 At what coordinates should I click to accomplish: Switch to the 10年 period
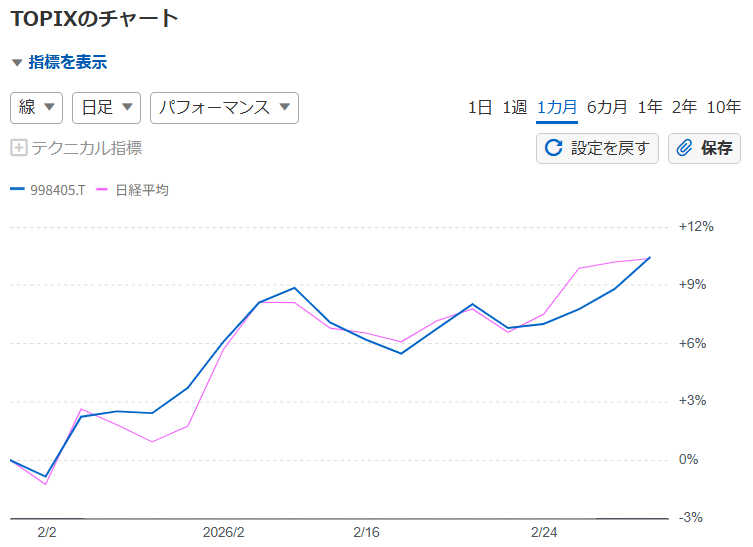click(723, 107)
